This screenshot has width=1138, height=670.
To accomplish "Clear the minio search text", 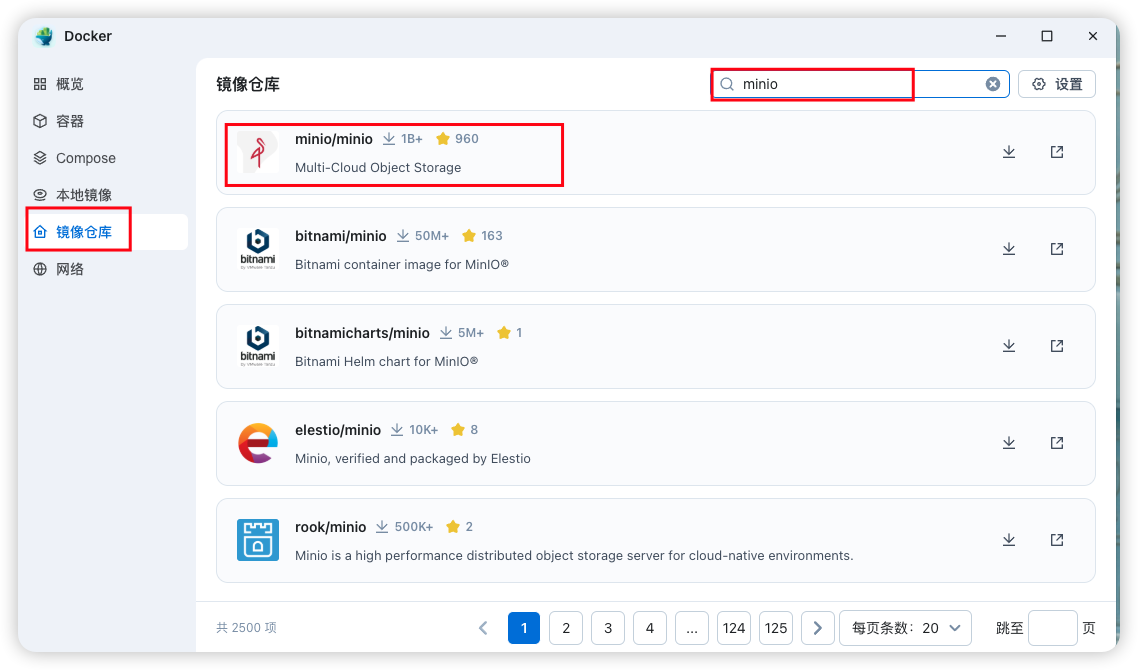I will pos(993,84).
